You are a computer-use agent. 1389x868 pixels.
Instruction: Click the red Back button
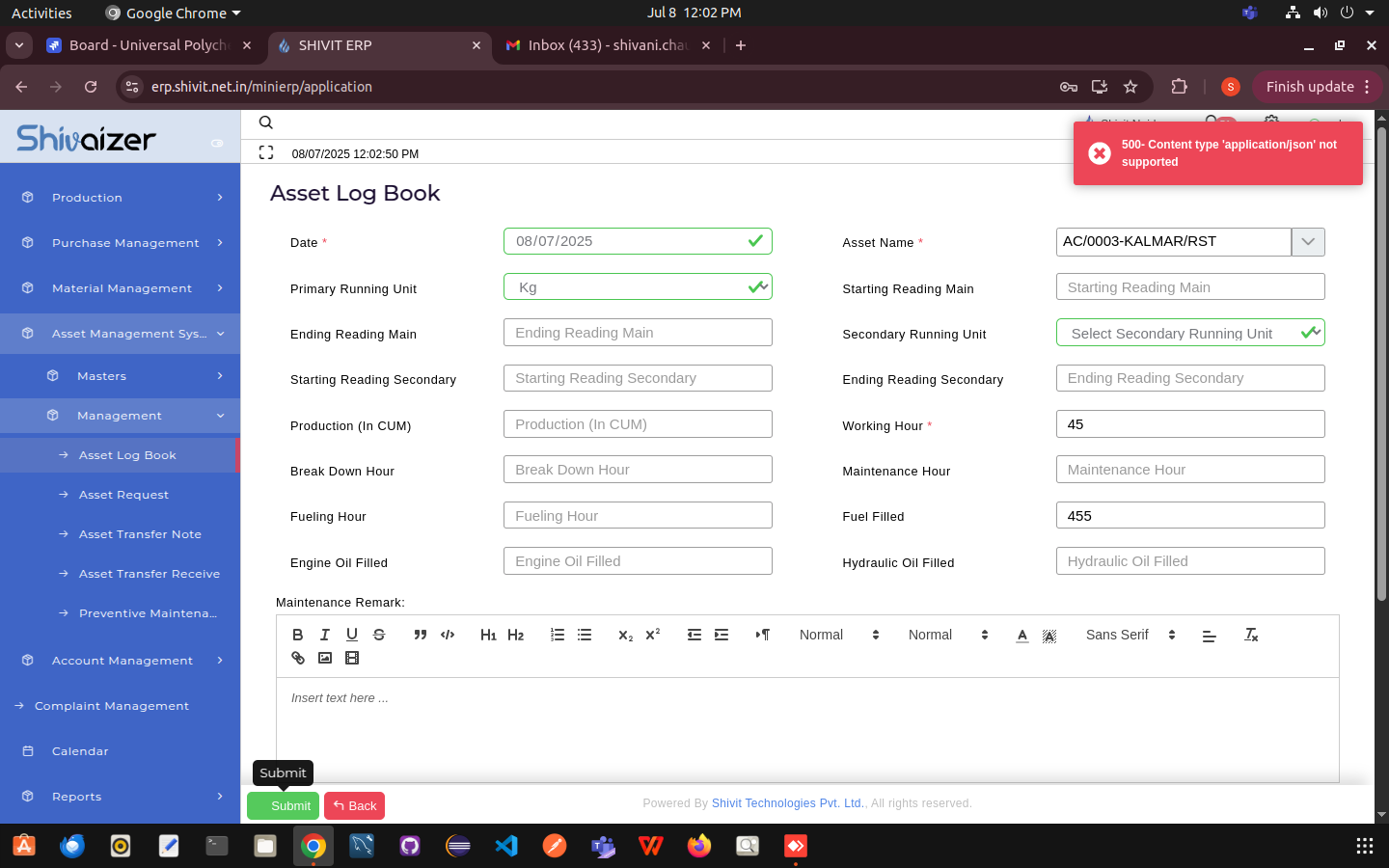(x=355, y=806)
